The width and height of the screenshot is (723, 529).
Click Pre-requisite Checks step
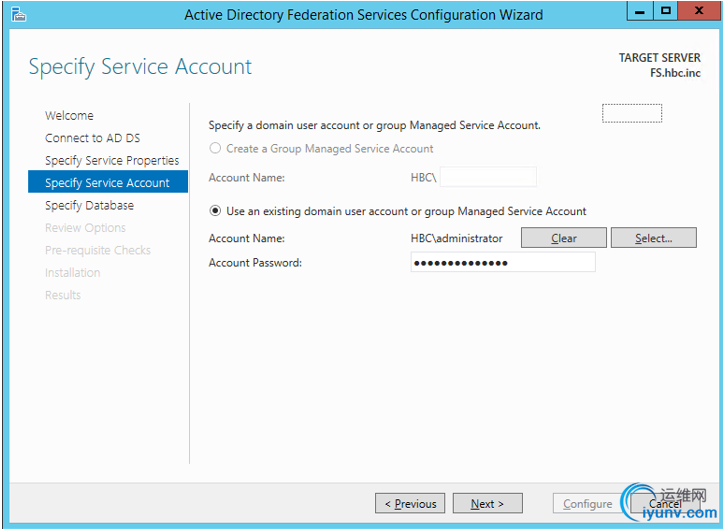[98, 250]
